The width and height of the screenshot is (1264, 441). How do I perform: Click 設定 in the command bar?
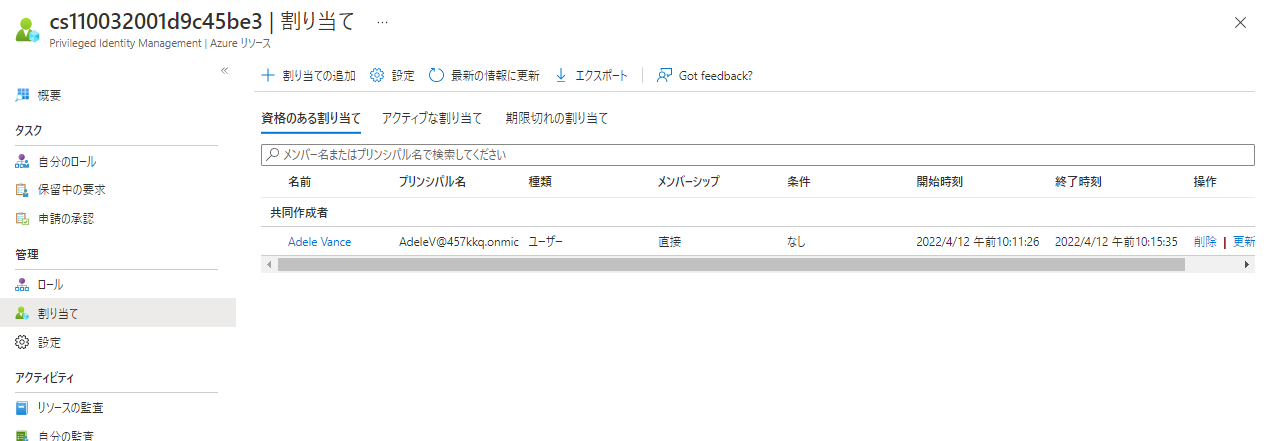click(392, 75)
